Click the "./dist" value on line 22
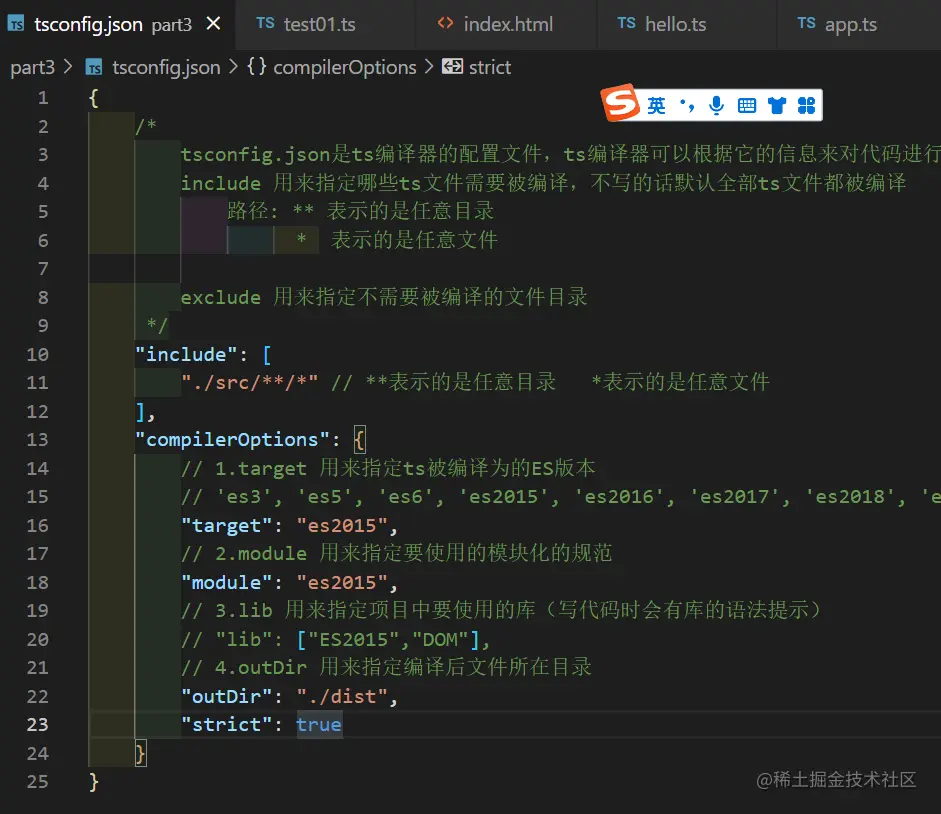 pyautogui.click(x=342, y=696)
